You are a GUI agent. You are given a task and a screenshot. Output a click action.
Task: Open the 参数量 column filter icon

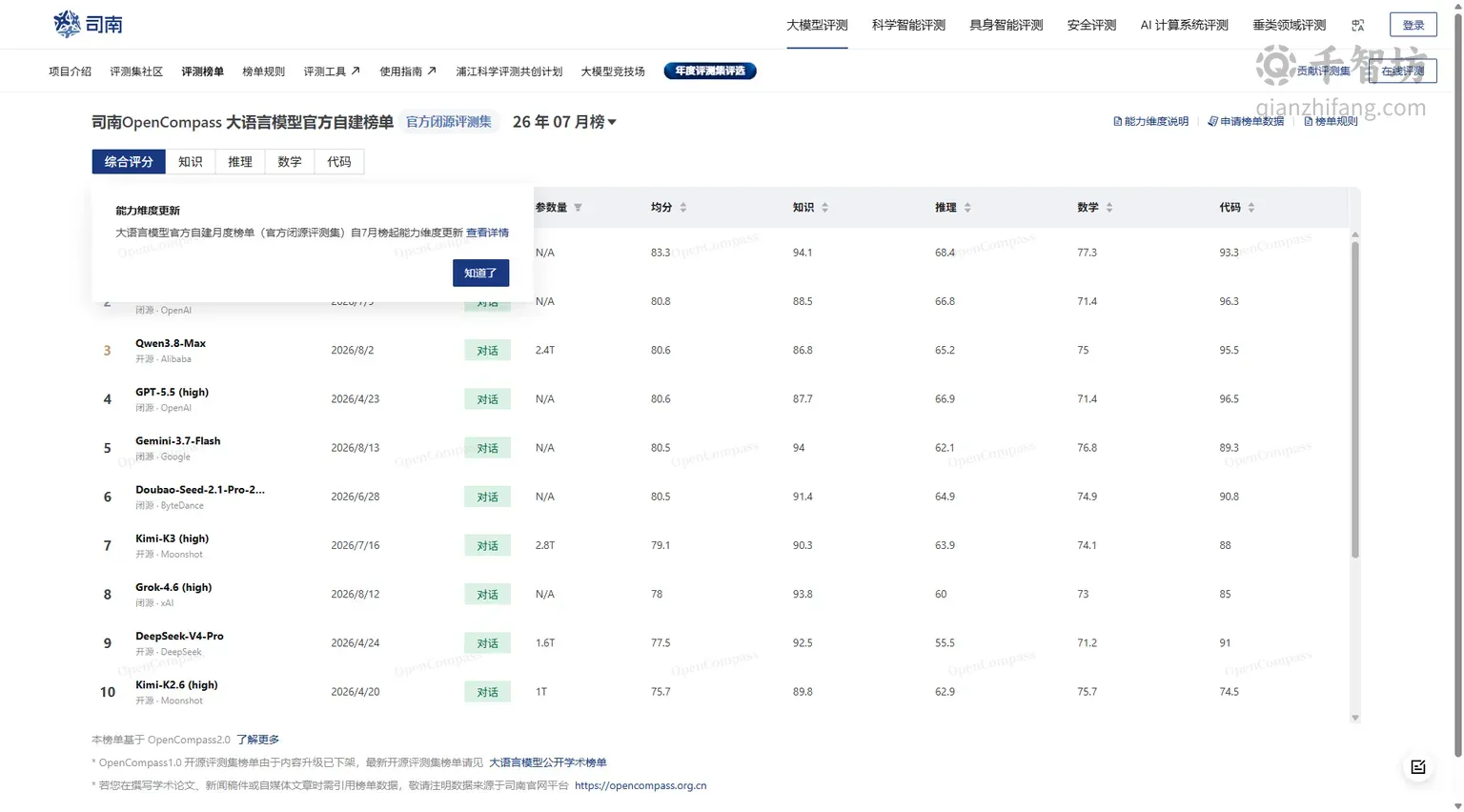(578, 208)
